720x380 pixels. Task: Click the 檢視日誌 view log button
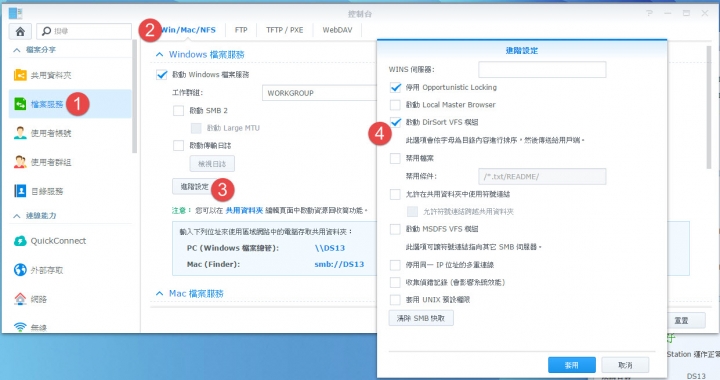[x=212, y=164]
